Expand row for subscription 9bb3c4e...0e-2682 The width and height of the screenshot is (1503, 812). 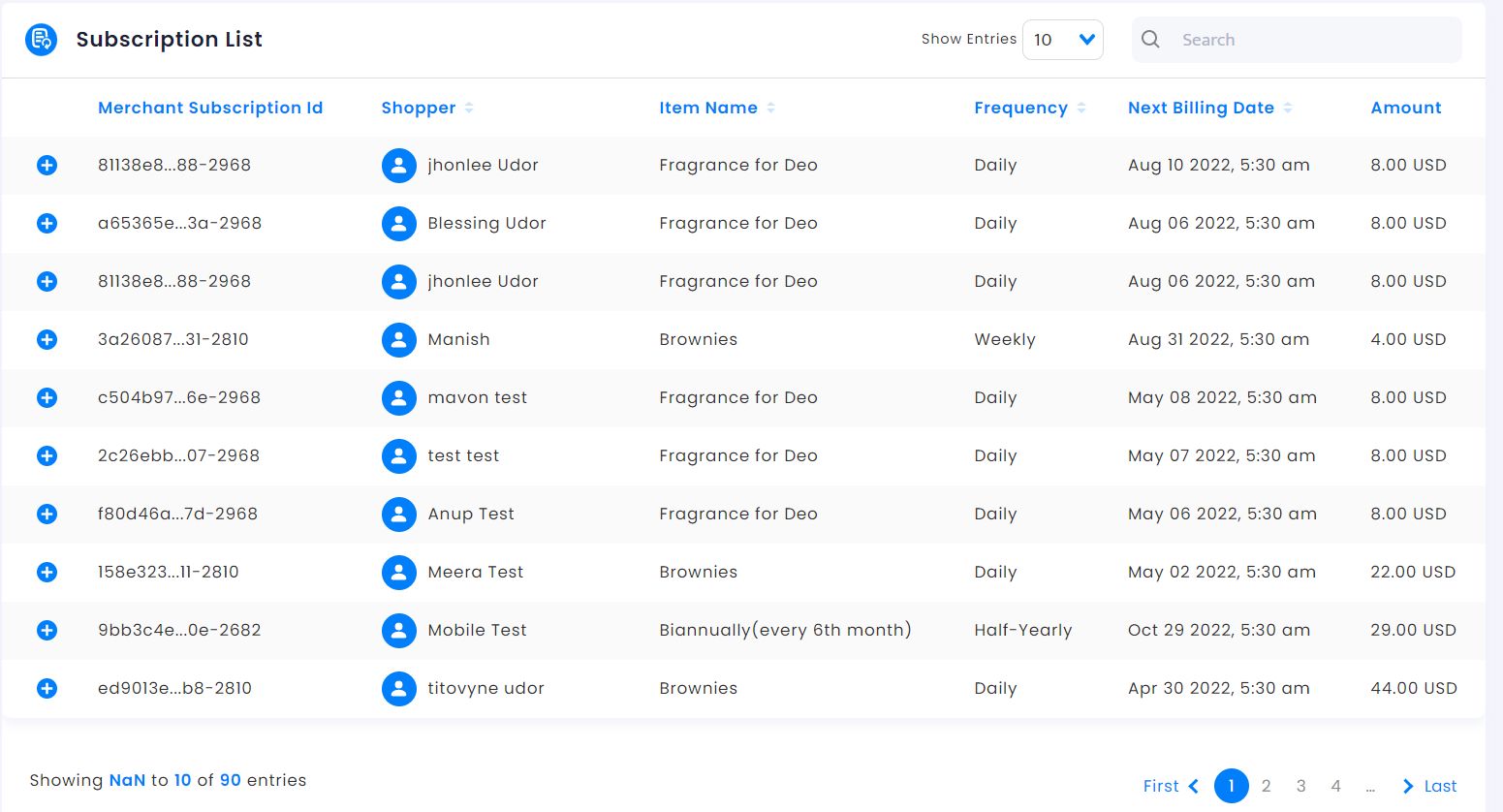point(47,631)
